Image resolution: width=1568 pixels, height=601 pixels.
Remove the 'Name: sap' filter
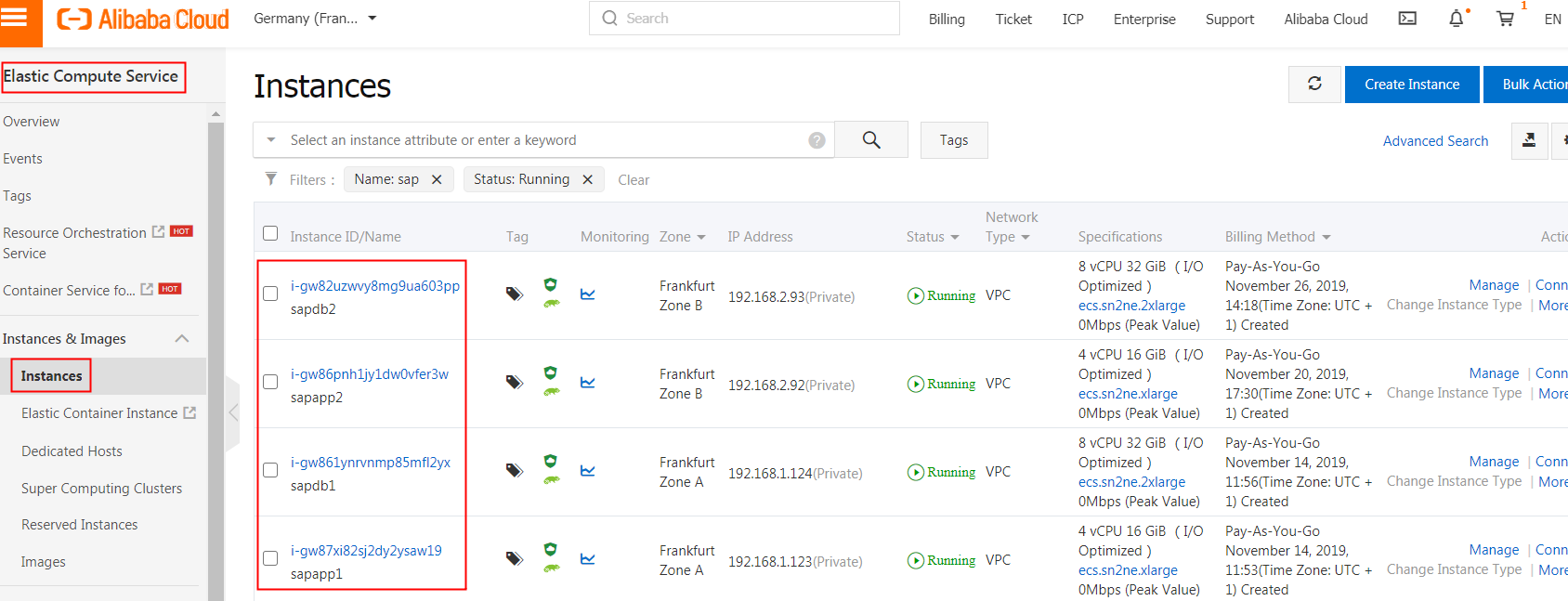[x=437, y=179]
